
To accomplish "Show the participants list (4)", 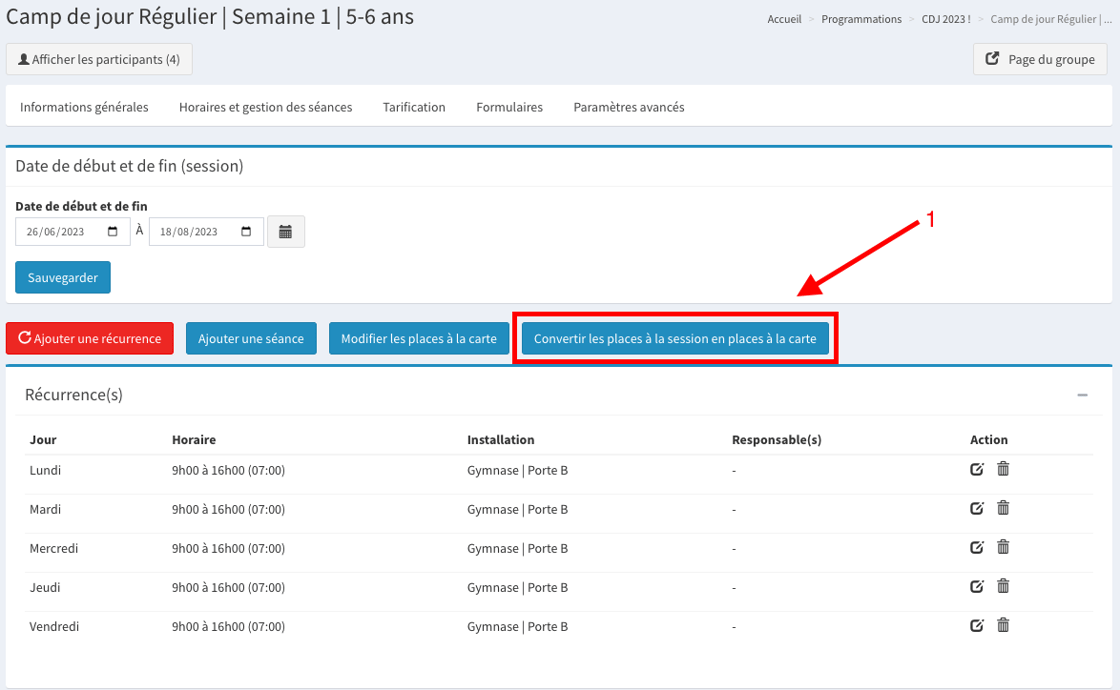I will tap(99, 59).
